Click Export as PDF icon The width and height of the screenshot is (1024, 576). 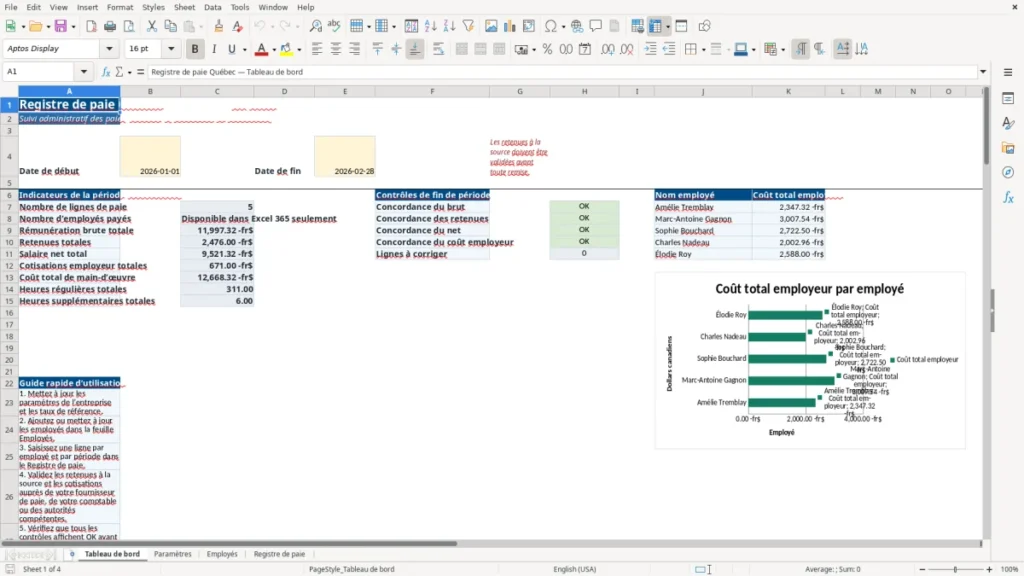91,26
